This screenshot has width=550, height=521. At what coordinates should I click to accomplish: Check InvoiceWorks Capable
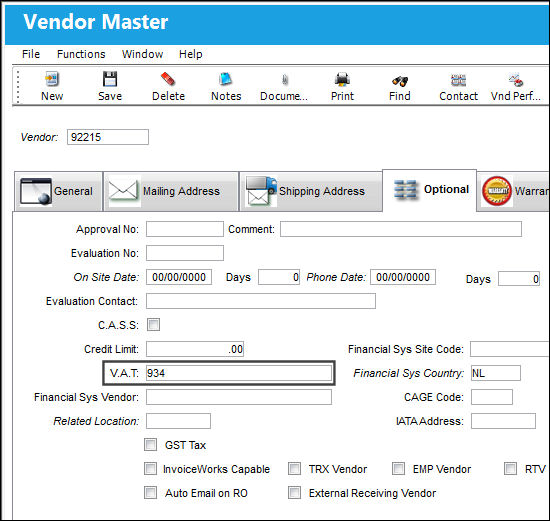point(150,468)
